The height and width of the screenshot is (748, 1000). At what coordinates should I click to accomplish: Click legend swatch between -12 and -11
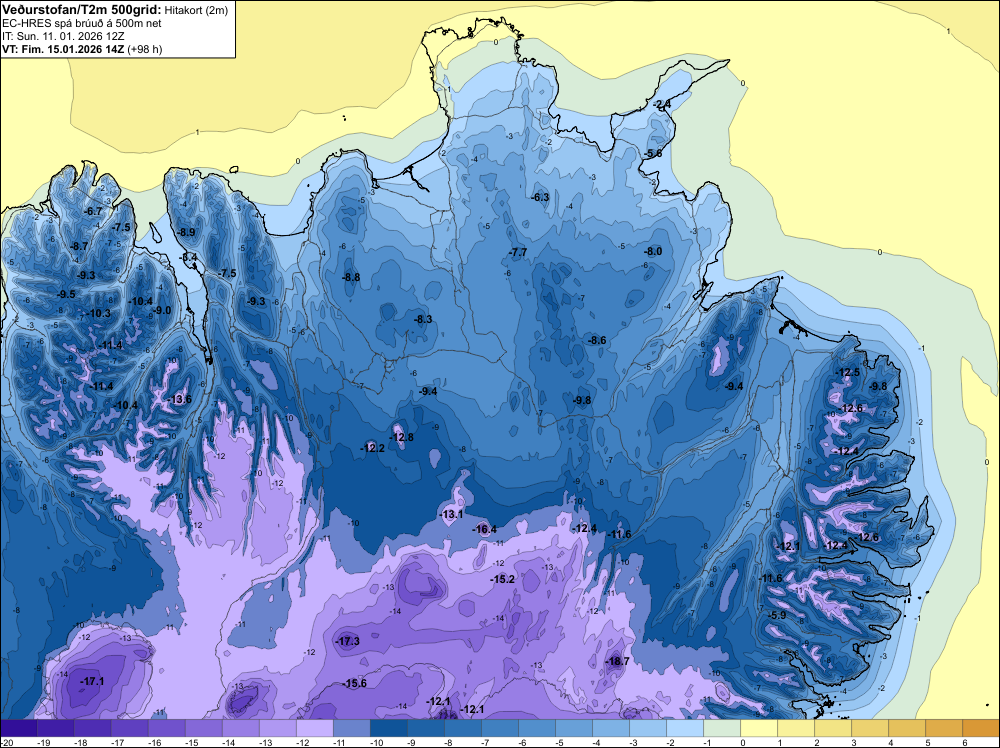(x=315, y=728)
